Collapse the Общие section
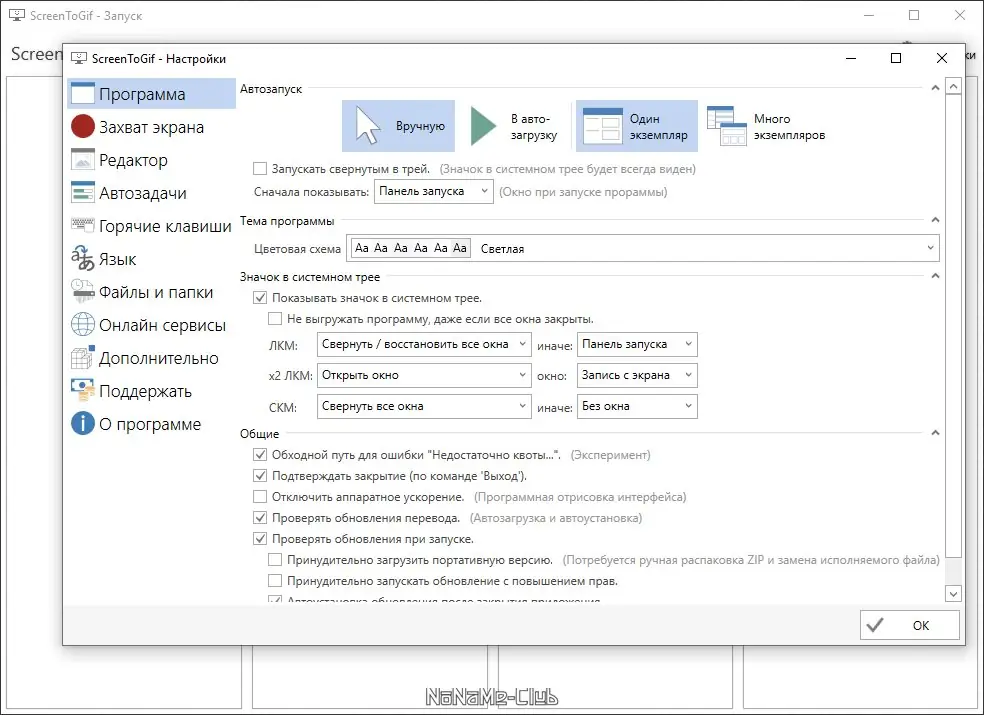This screenshot has width=984, height=715. click(x=935, y=433)
